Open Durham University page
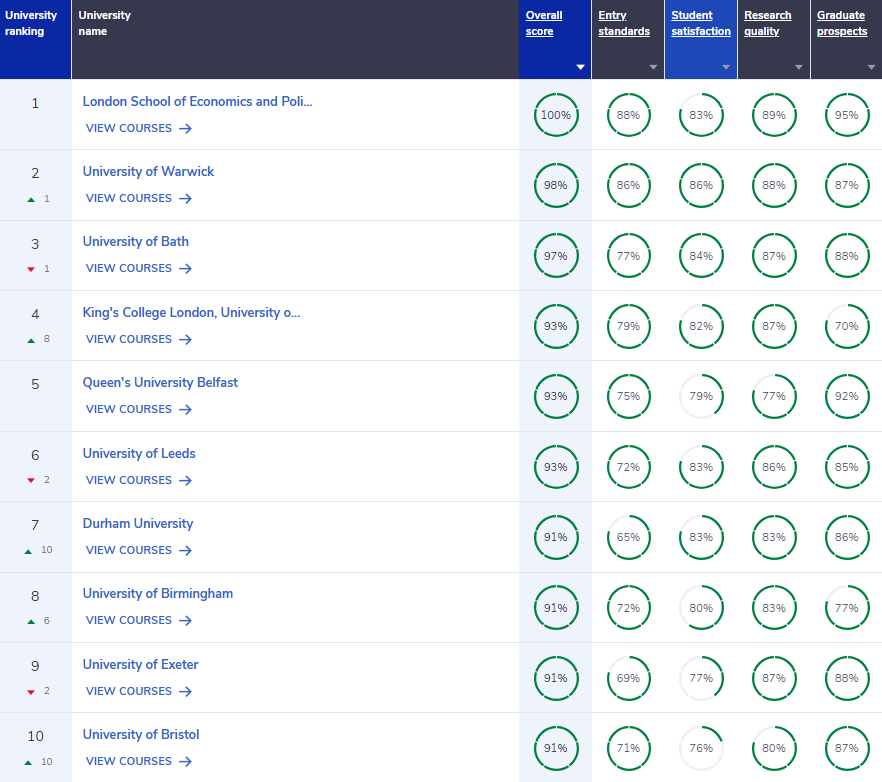882x782 pixels. coord(138,523)
